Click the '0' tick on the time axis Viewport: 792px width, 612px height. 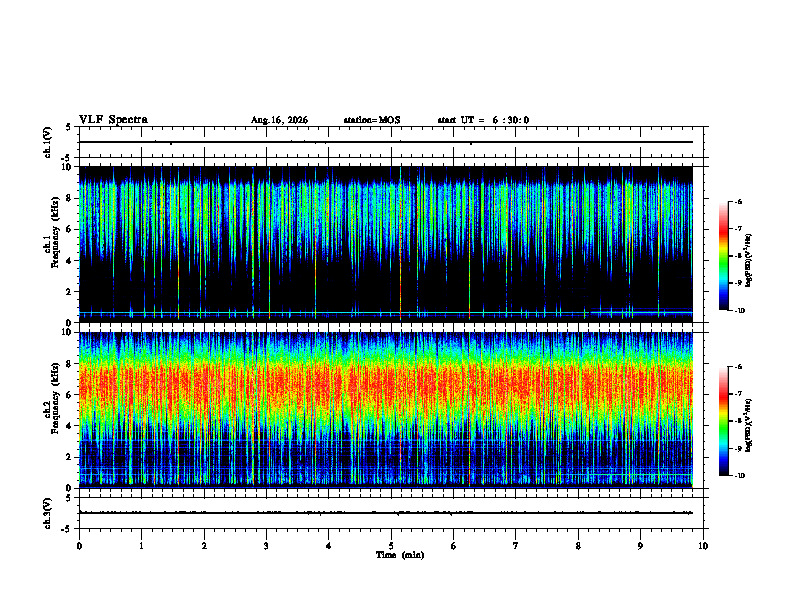[x=79, y=546]
